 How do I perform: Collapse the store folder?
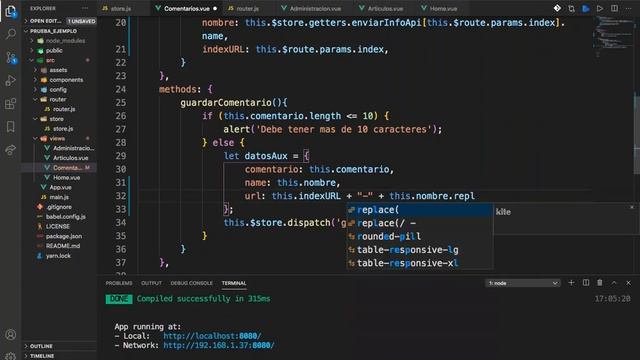pyautogui.click(x=59, y=119)
